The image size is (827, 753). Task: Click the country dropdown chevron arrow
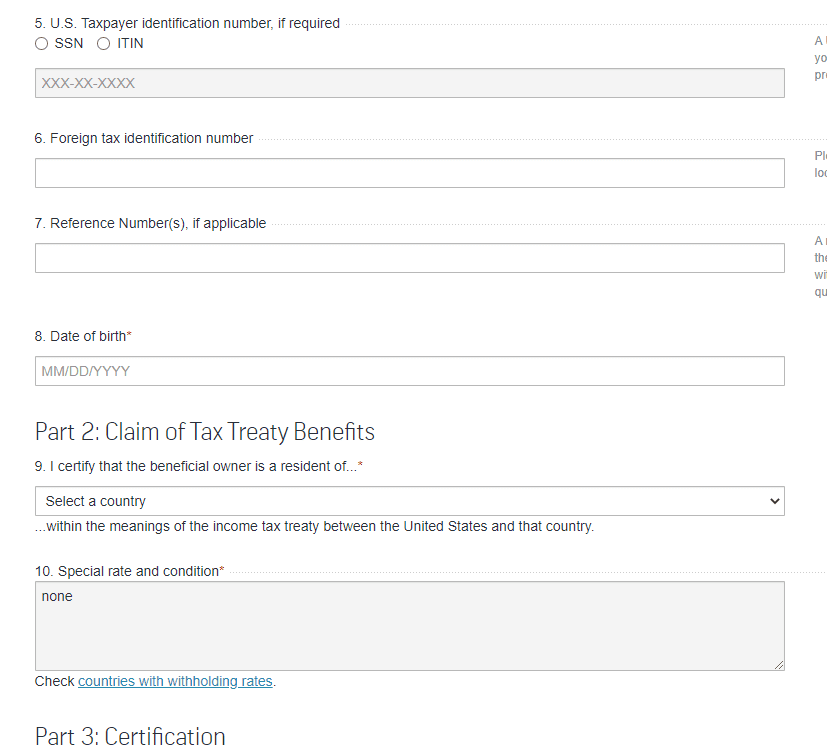point(774,501)
